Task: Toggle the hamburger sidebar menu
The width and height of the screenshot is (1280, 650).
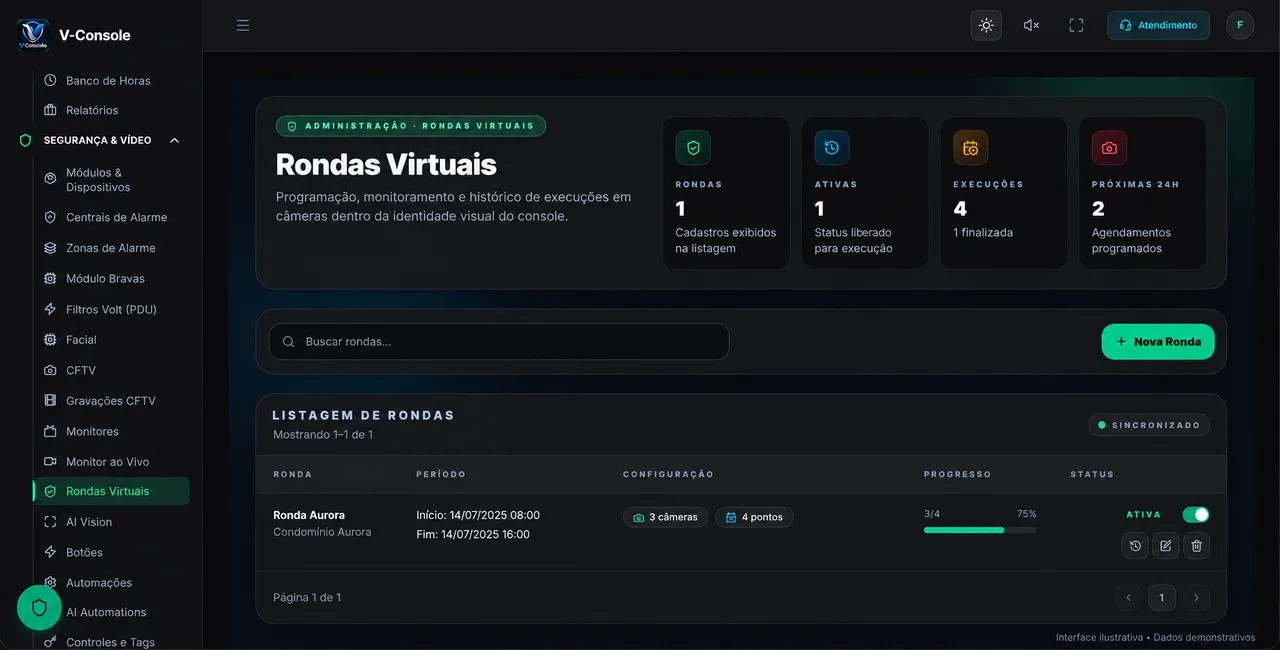Action: (x=243, y=25)
